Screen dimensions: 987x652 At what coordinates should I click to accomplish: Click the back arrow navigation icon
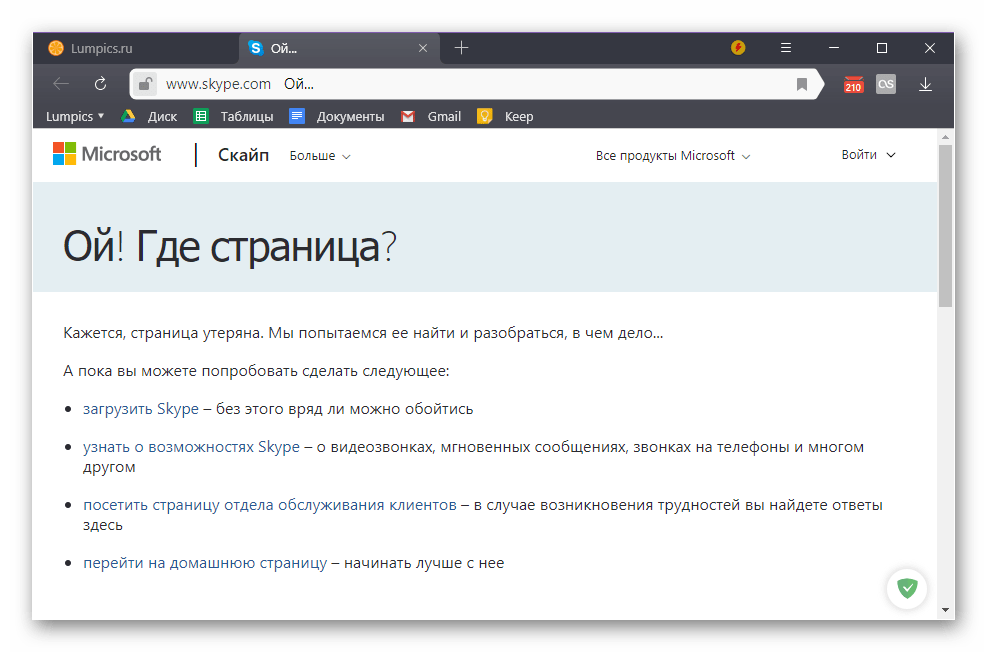61,85
